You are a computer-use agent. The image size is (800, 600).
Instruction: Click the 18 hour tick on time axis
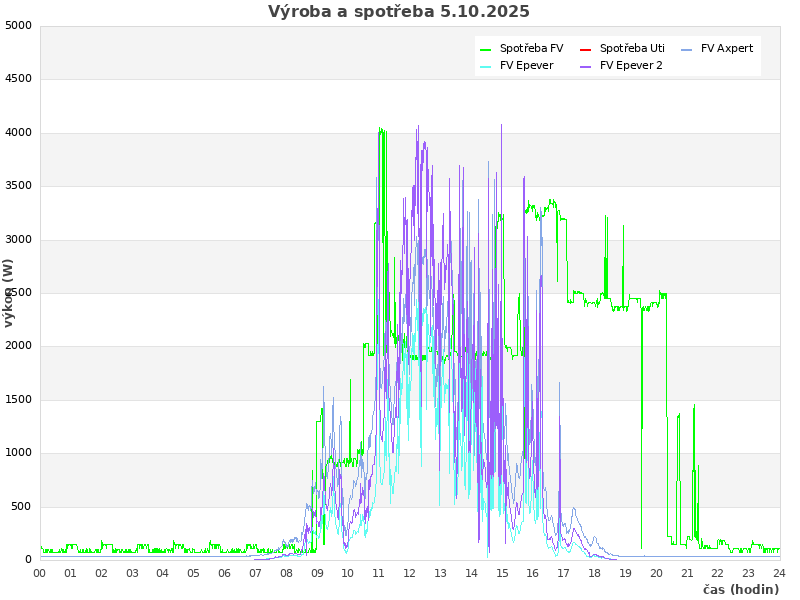click(x=594, y=573)
